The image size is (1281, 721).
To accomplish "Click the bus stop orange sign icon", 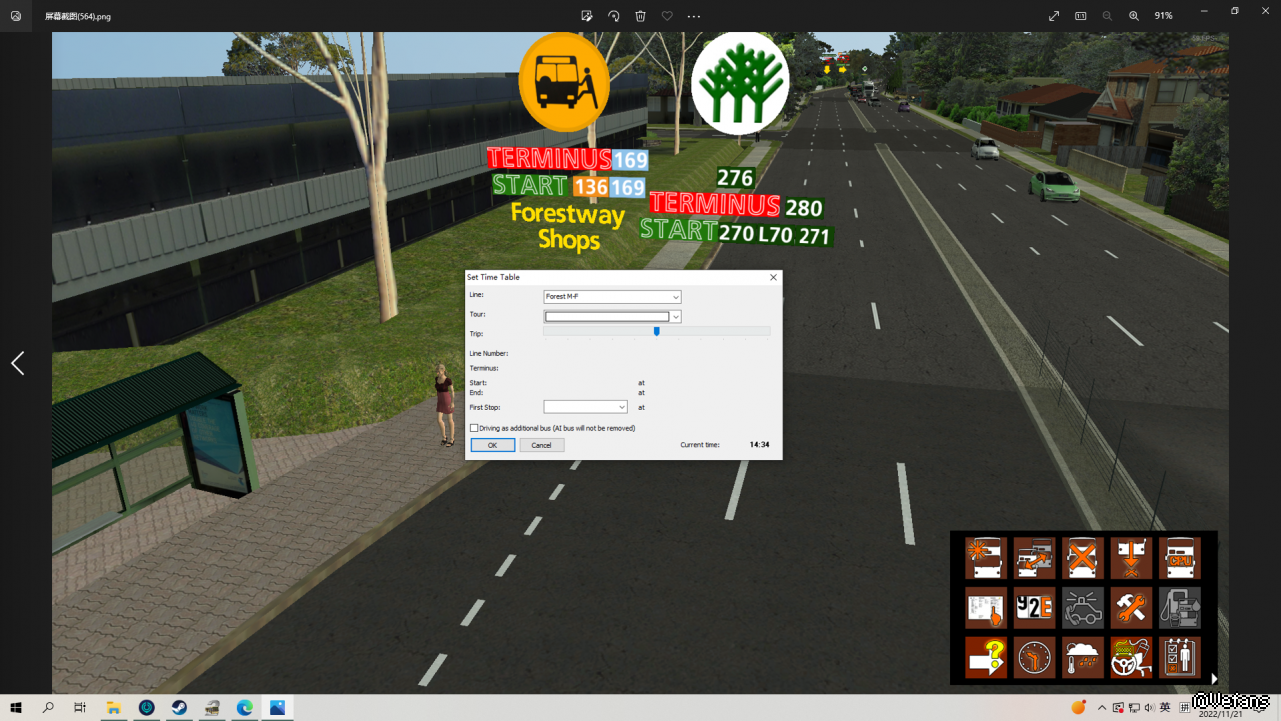I will pyautogui.click(x=564, y=82).
